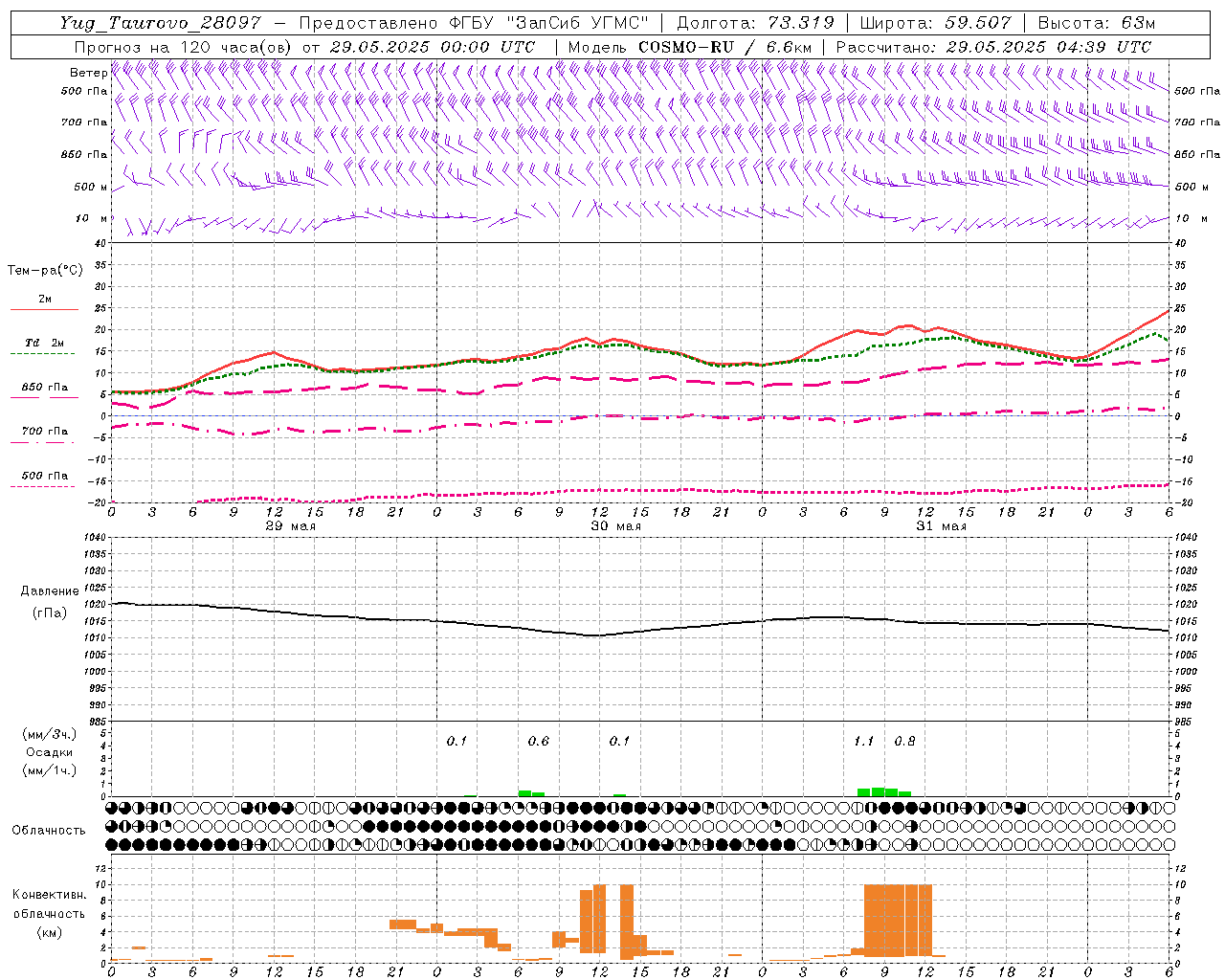Viewport: 1225px width, 980px height.
Task: Click the 30 мая date label
Action: [616, 526]
